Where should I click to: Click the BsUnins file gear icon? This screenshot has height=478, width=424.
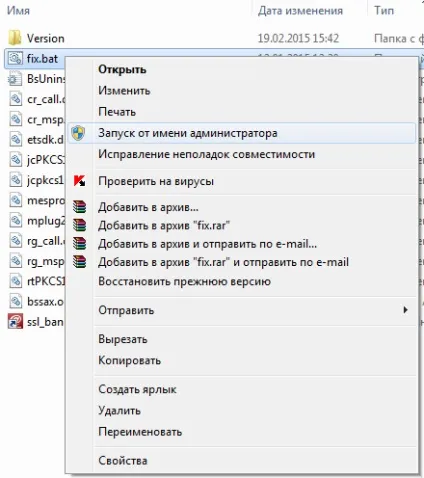tap(14, 79)
